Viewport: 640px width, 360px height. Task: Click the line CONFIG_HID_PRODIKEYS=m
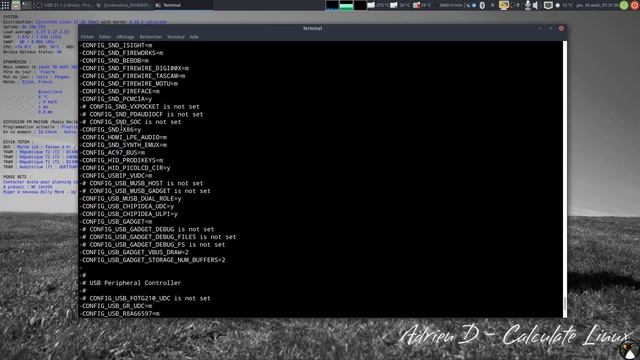click(x=122, y=160)
